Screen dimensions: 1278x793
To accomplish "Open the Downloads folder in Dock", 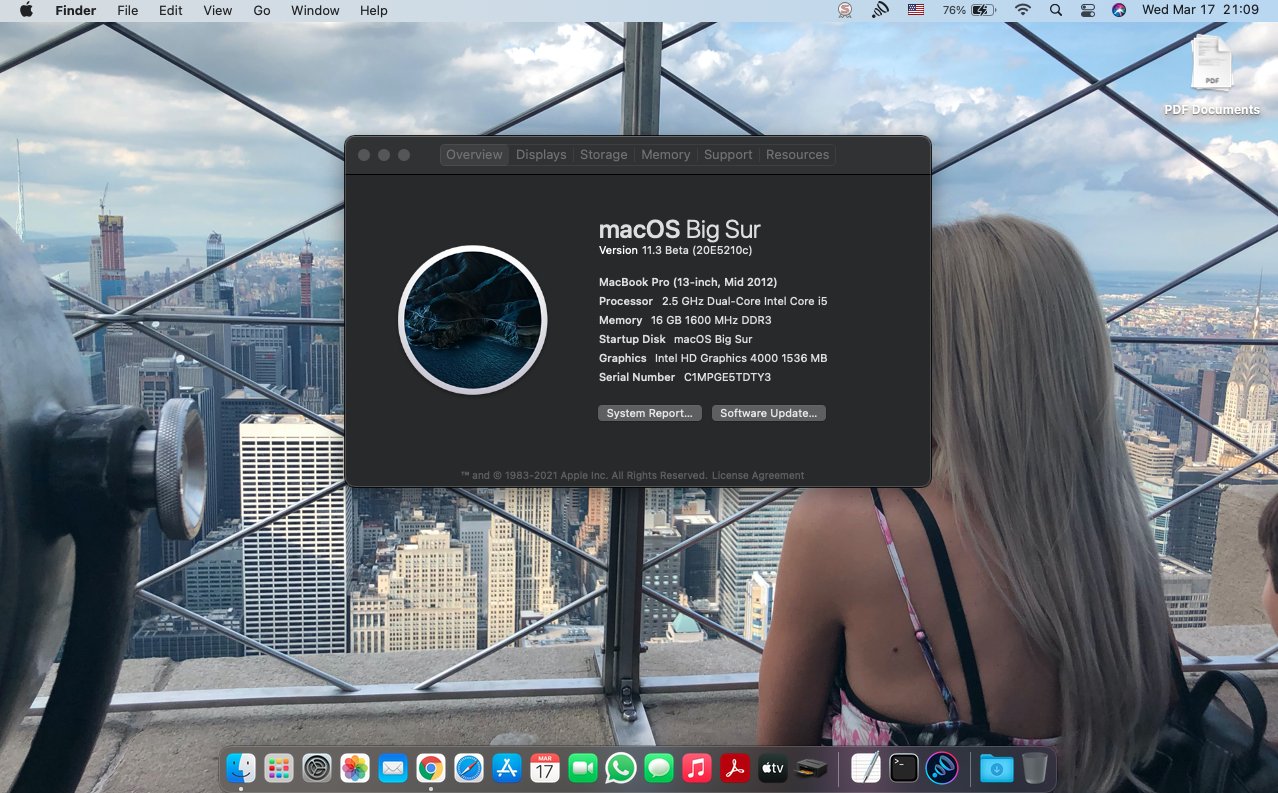I will [996, 768].
